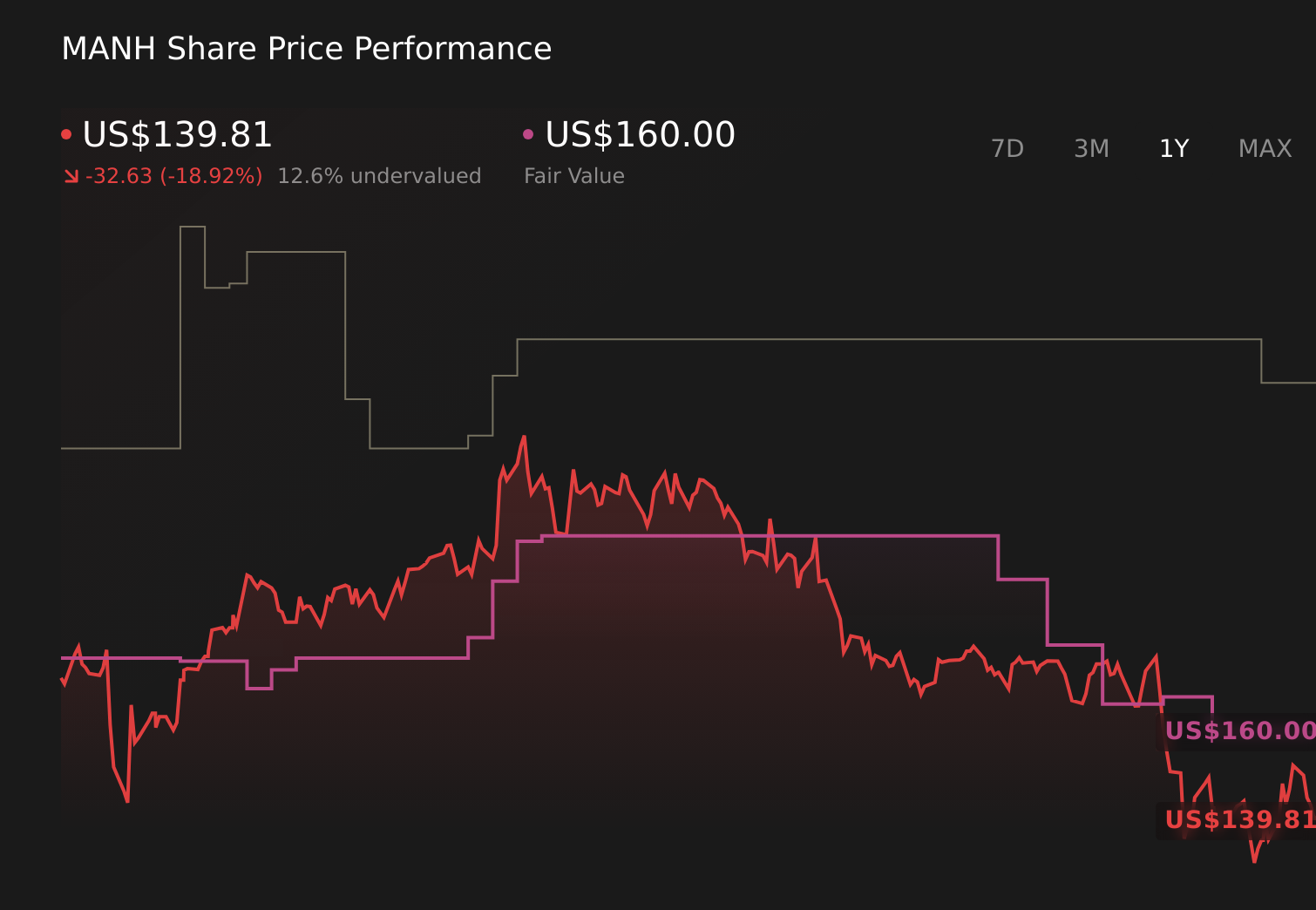Click the 12.6% undervalued label
1316x910 pixels.
pos(379,175)
